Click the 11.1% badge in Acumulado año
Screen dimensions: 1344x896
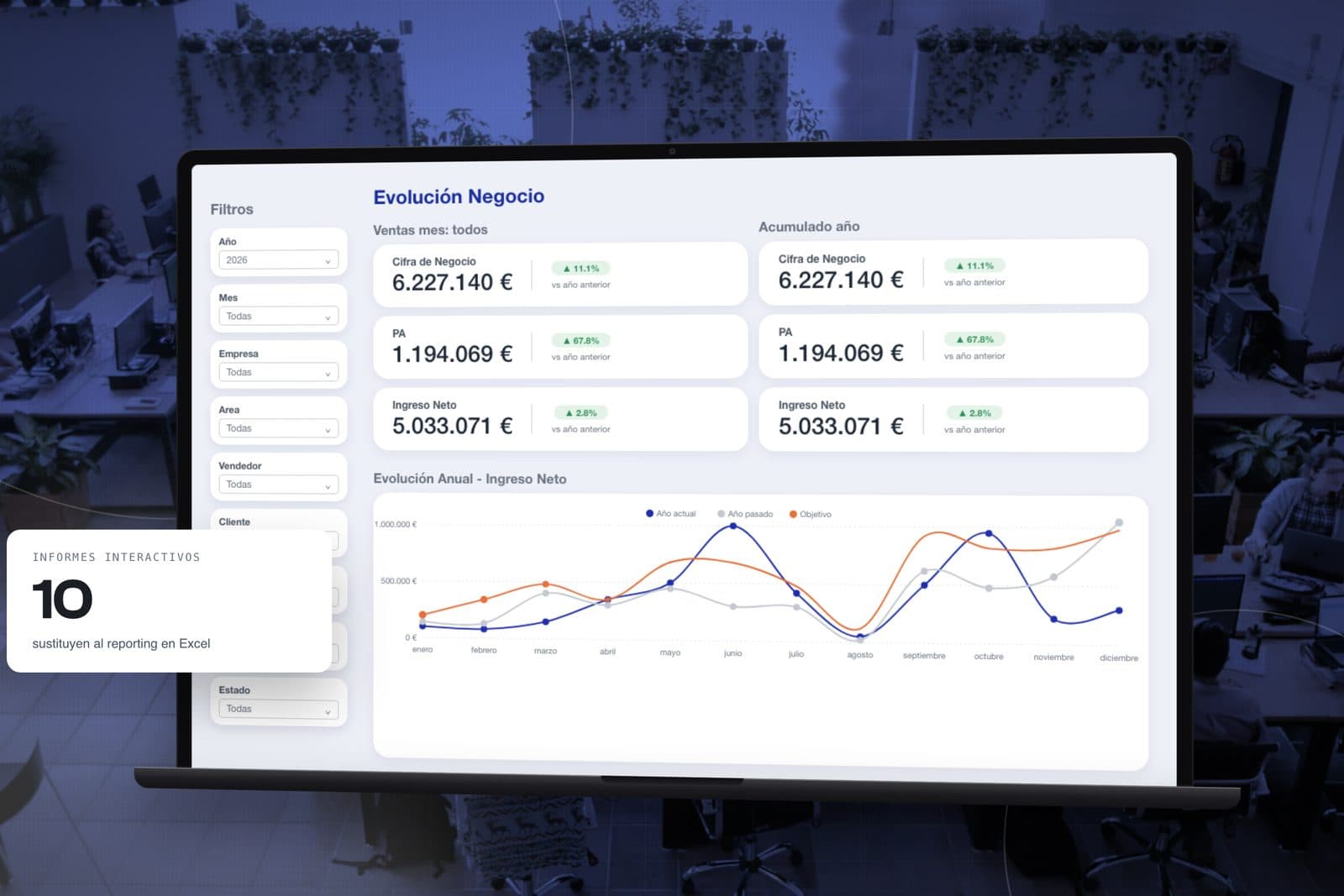coord(974,265)
